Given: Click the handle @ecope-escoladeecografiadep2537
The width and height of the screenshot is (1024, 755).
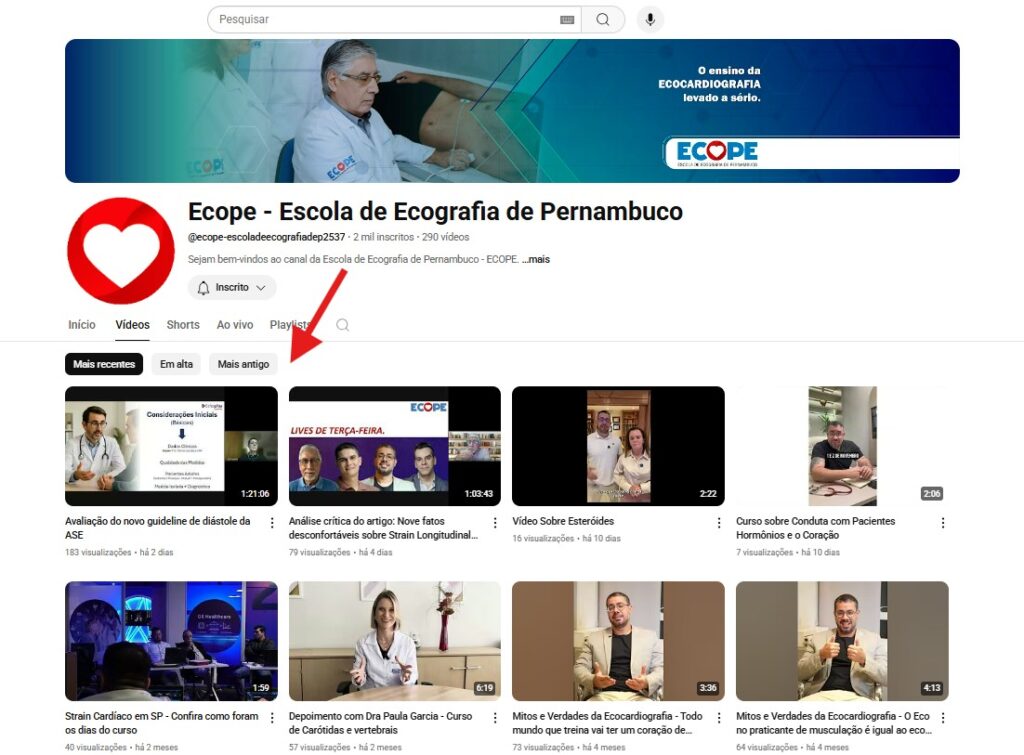Looking at the screenshot, I should (266, 237).
